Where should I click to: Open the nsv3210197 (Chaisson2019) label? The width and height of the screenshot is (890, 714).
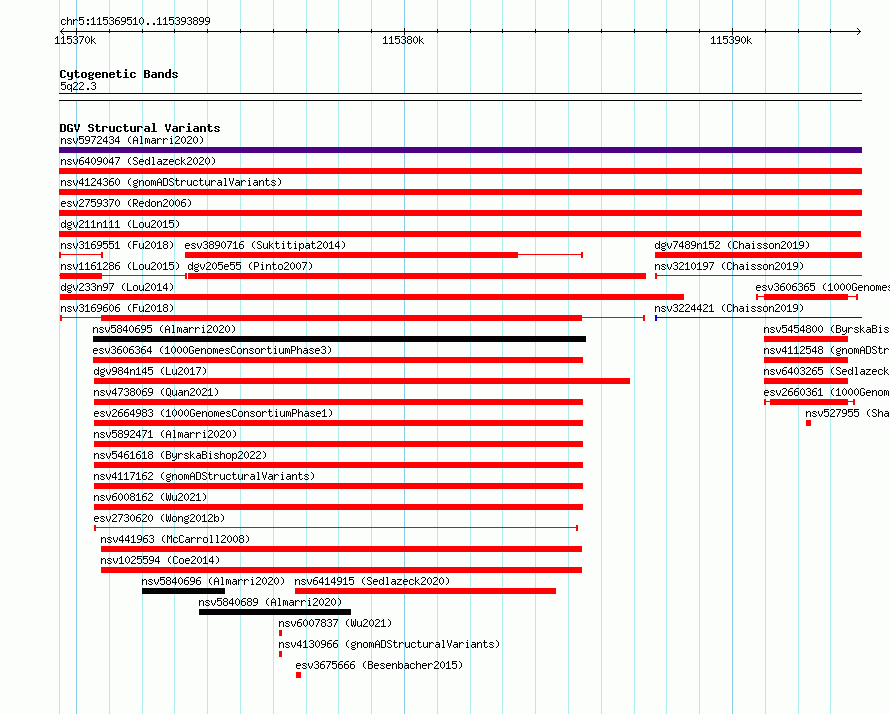[729, 266]
